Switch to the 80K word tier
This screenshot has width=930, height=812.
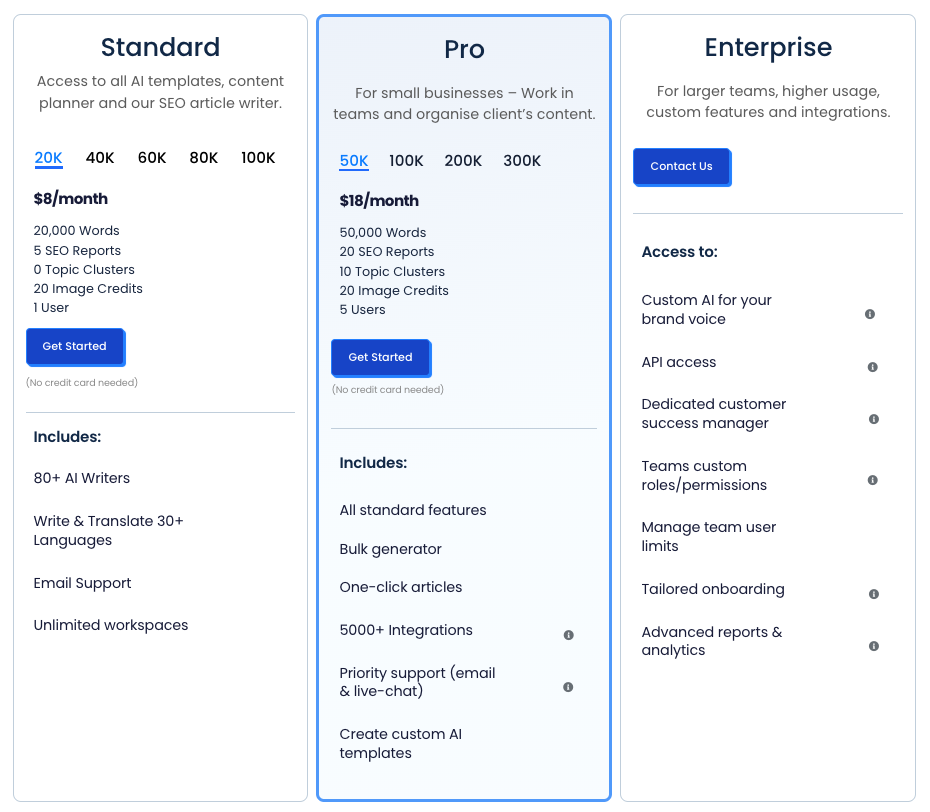(204, 158)
